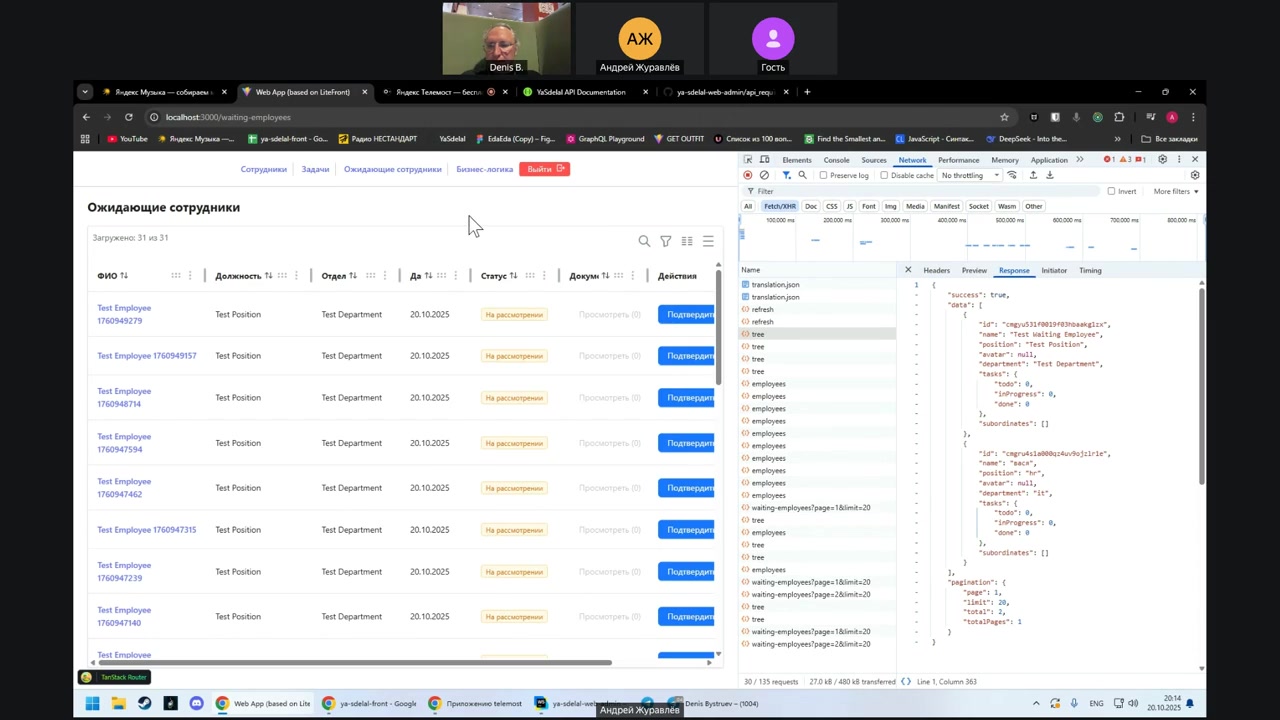Open the No throttling dropdown
The image size is (1280, 720).
coord(970,175)
